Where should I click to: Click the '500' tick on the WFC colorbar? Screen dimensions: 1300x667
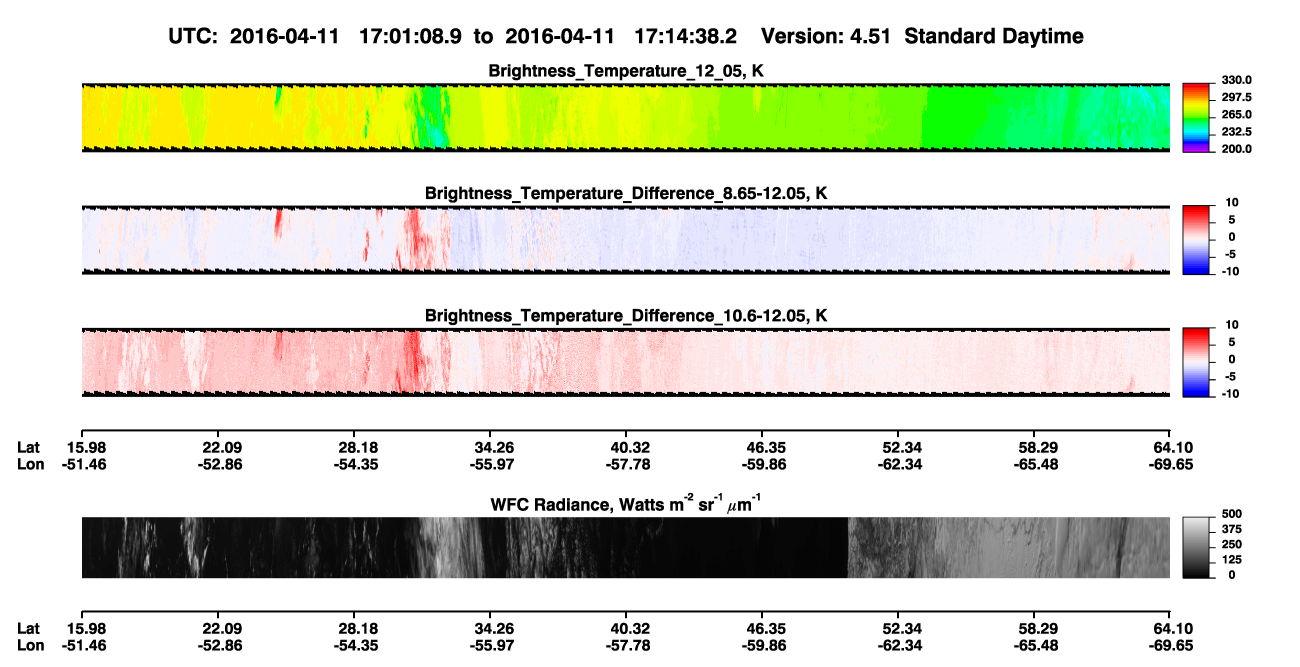click(1231, 514)
